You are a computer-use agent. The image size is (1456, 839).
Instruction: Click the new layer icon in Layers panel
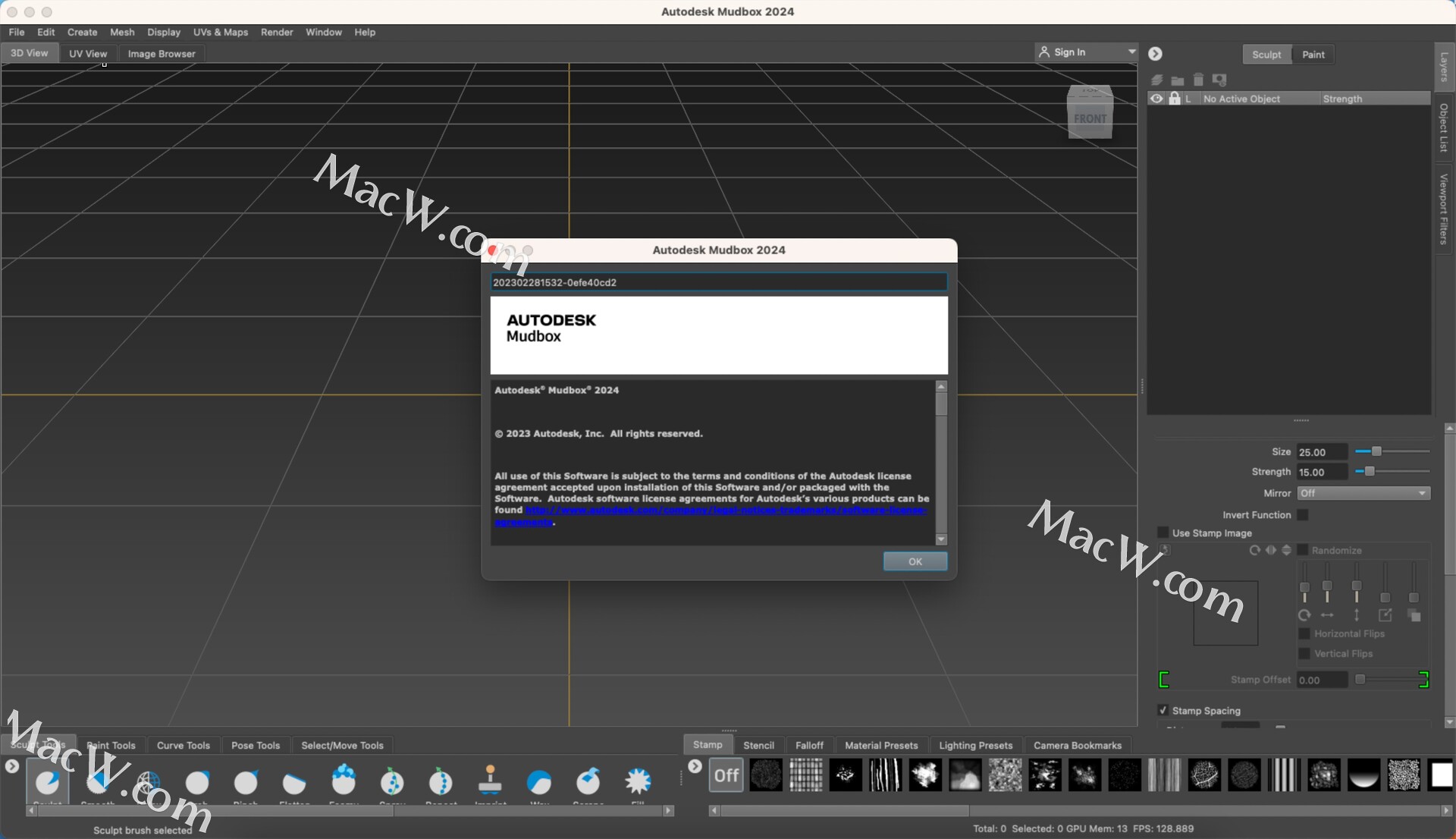point(1156,80)
